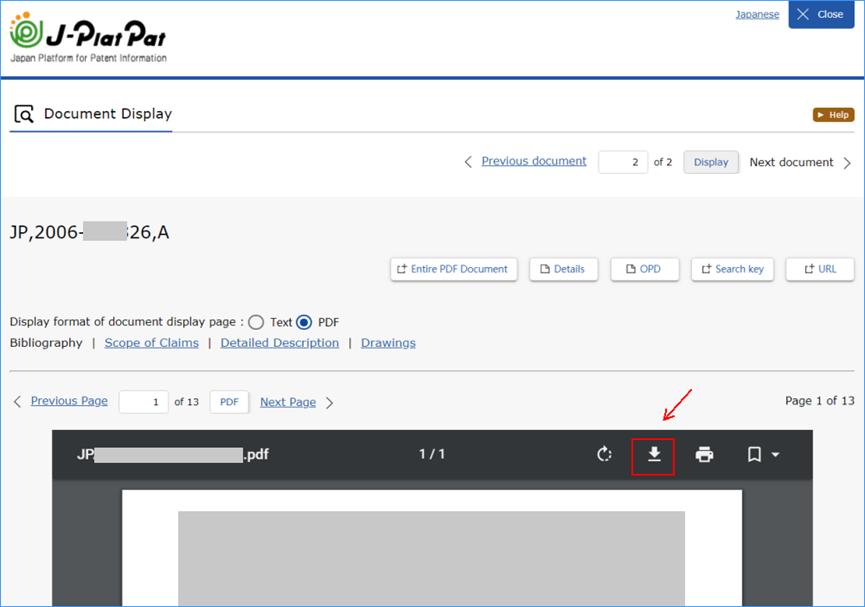
Task: Click the bookmark icon in PDF toolbar
Action: point(754,455)
